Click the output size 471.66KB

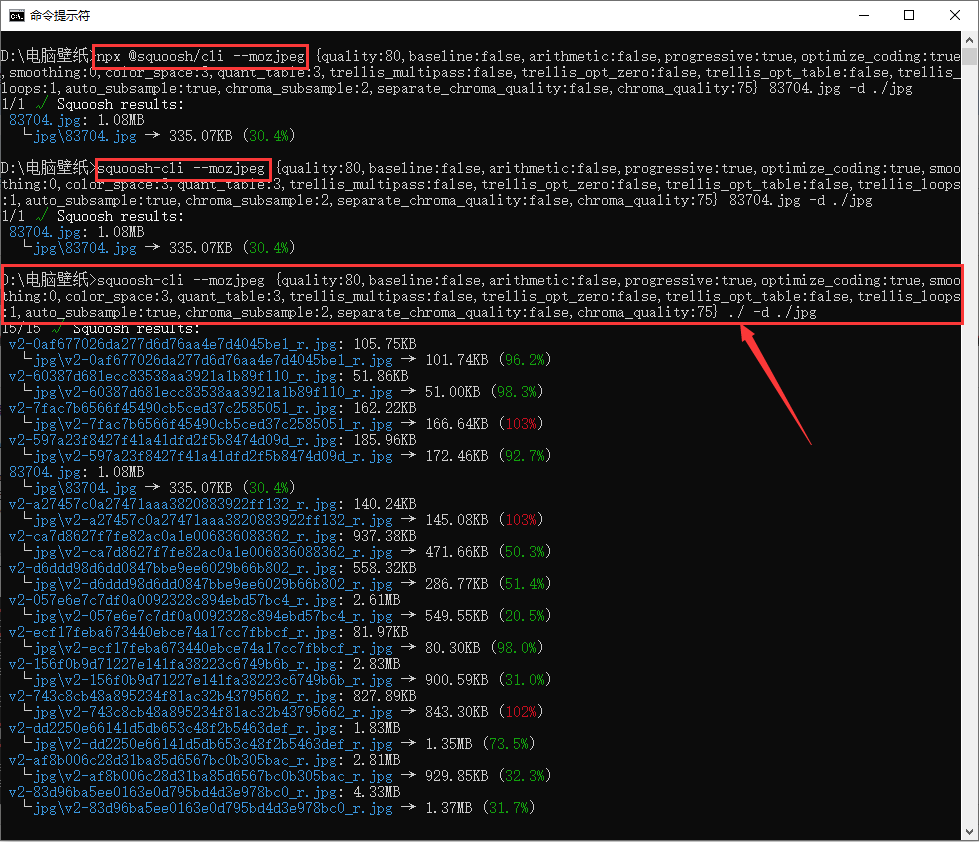[x=456, y=552]
